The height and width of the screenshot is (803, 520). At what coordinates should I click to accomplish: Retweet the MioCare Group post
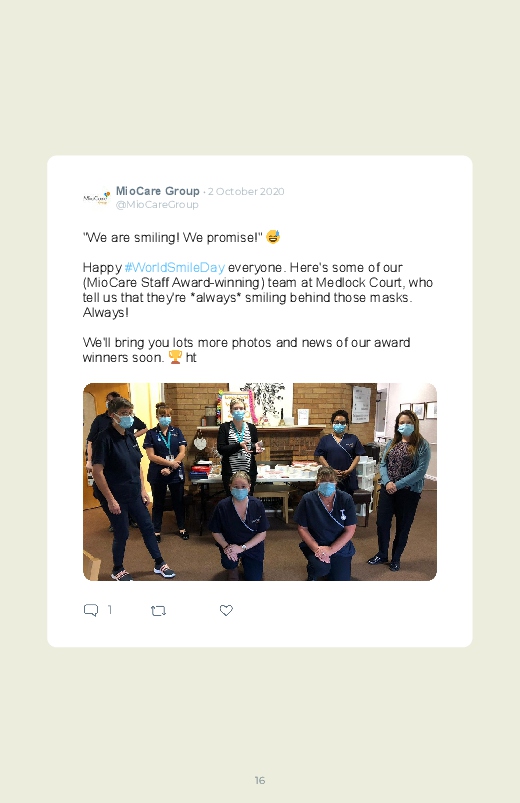pos(158,610)
